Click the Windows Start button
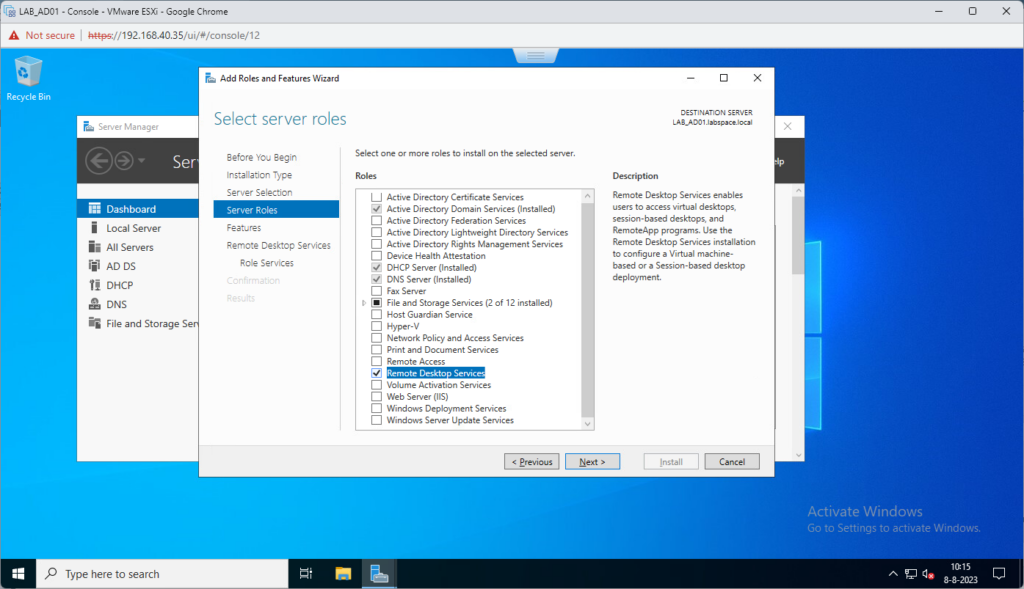The height and width of the screenshot is (589, 1024). pyautogui.click(x=18, y=573)
